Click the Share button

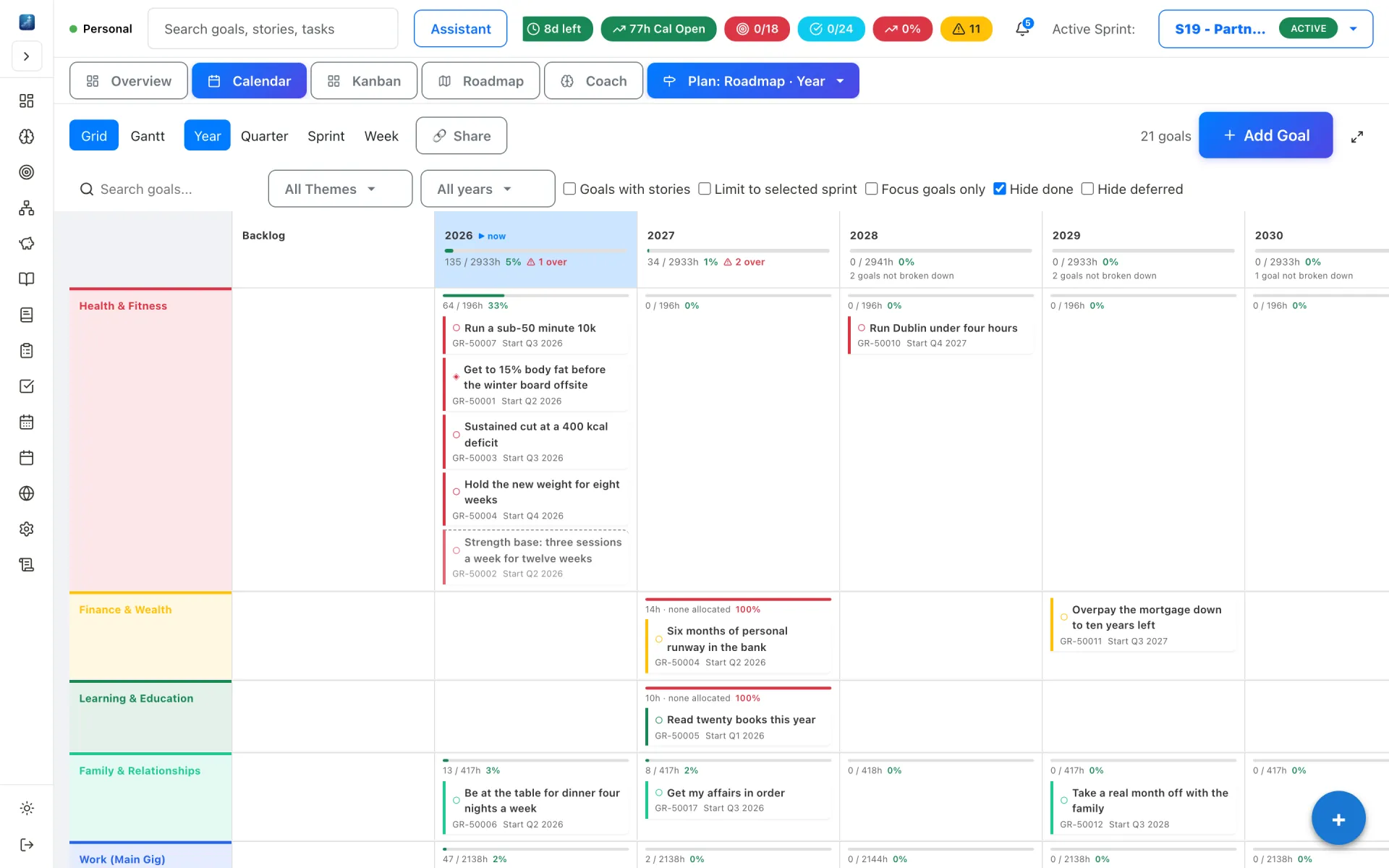(462, 135)
